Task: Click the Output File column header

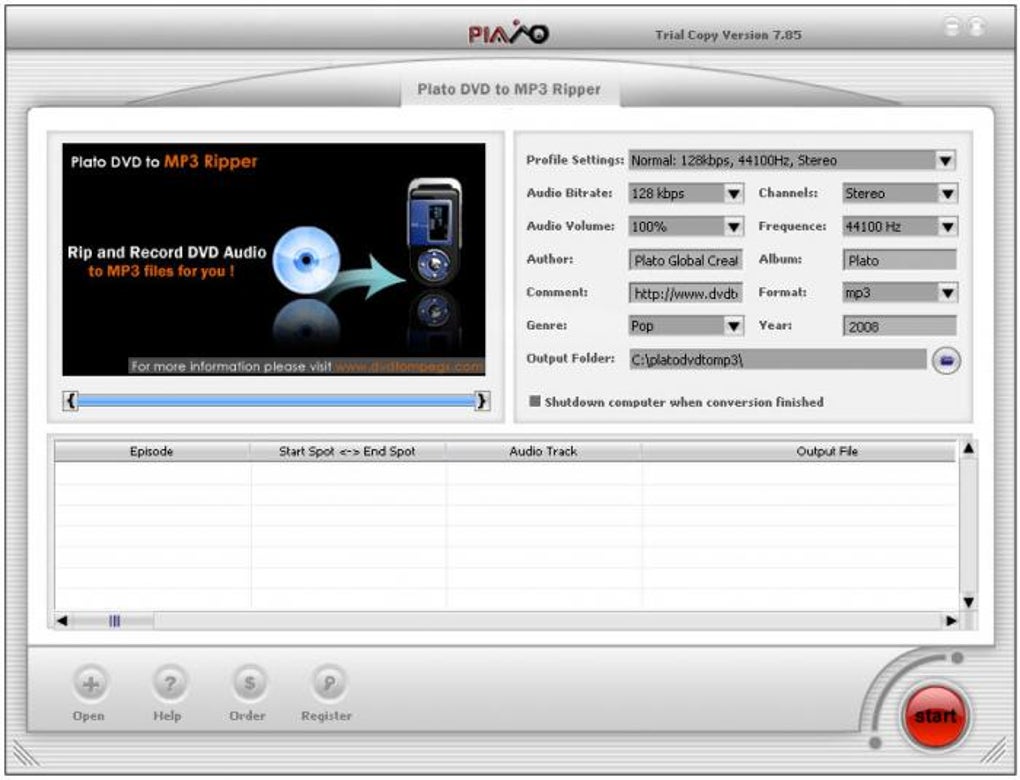Action: [799, 451]
